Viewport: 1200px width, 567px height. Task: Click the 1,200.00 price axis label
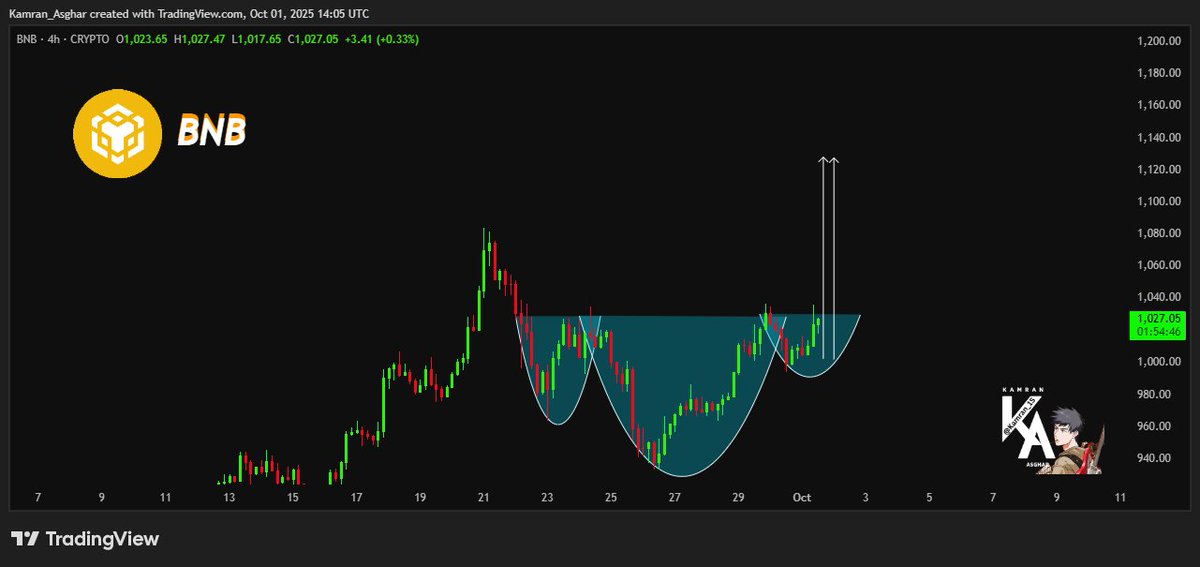(1160, 41)
